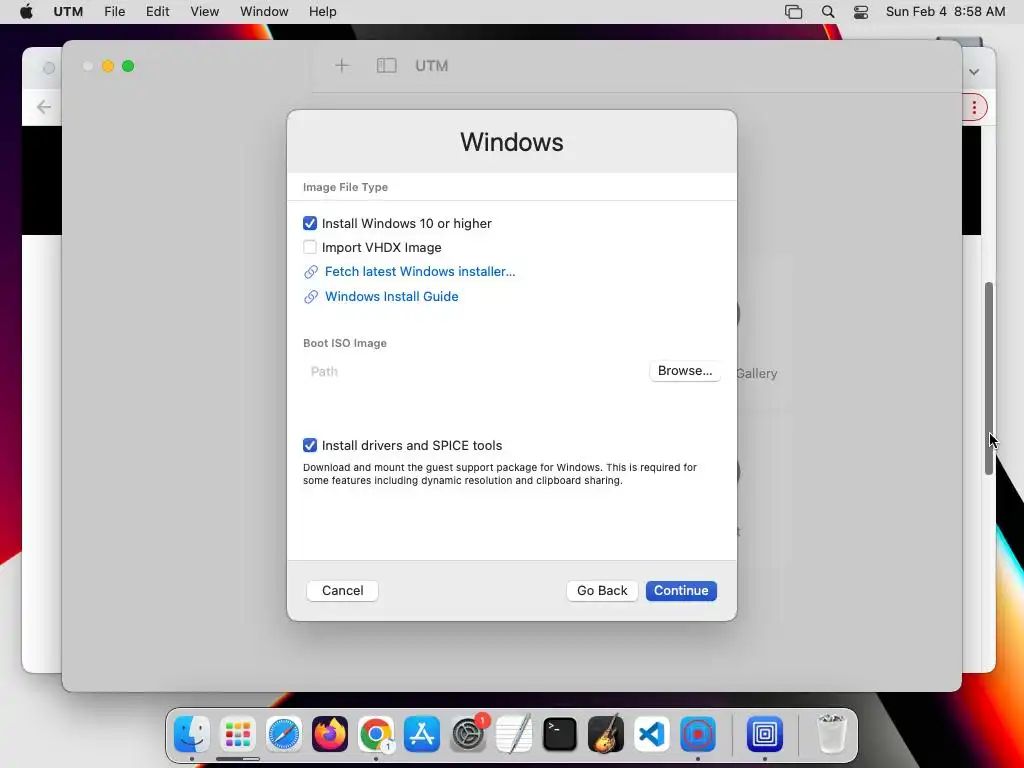Screen dimensions: 1024x768
Task: Launch Visual Studio Code from Dock
Action: (652, 734)
